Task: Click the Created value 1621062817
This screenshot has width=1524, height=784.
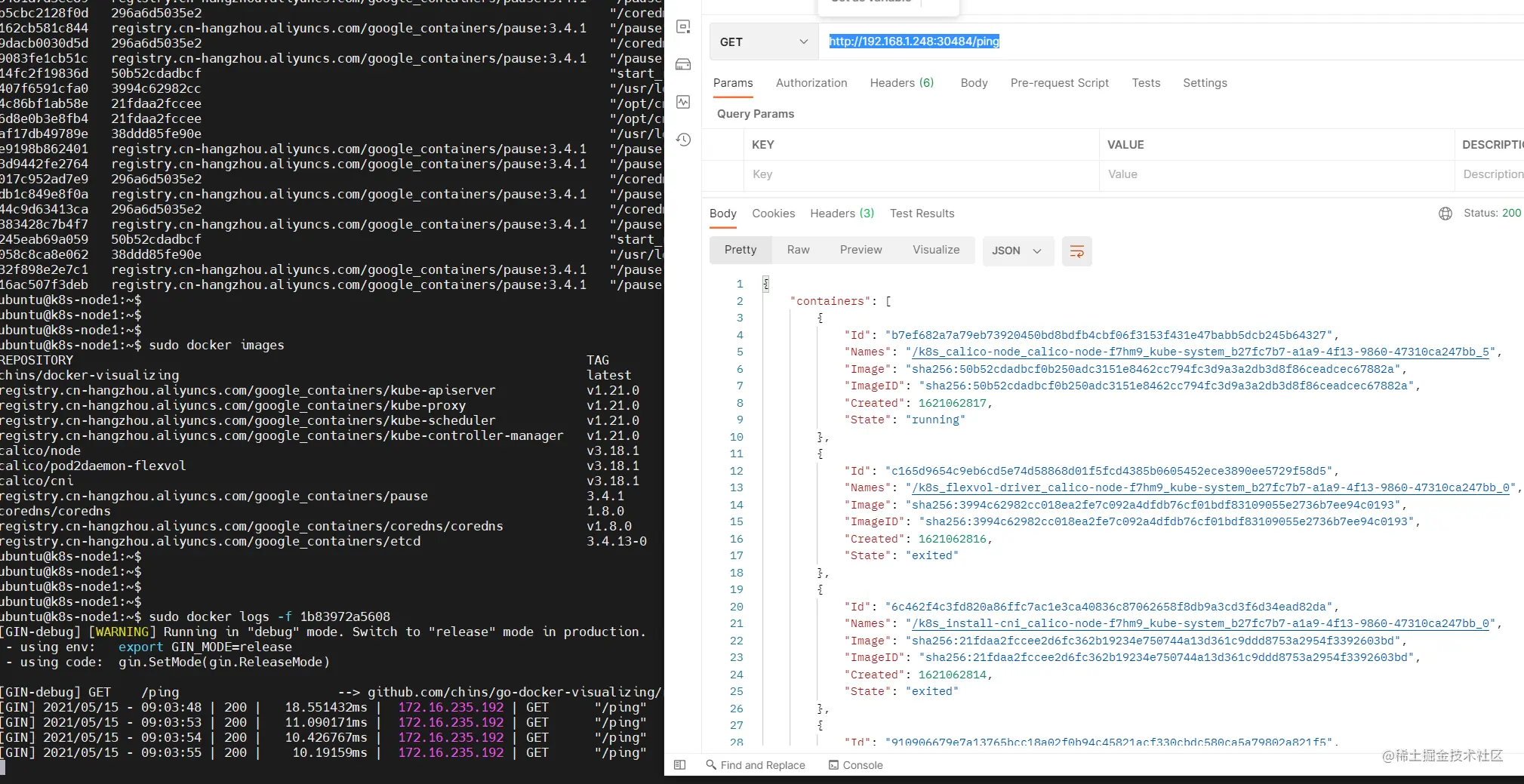Action: click(x=952, y=404)
